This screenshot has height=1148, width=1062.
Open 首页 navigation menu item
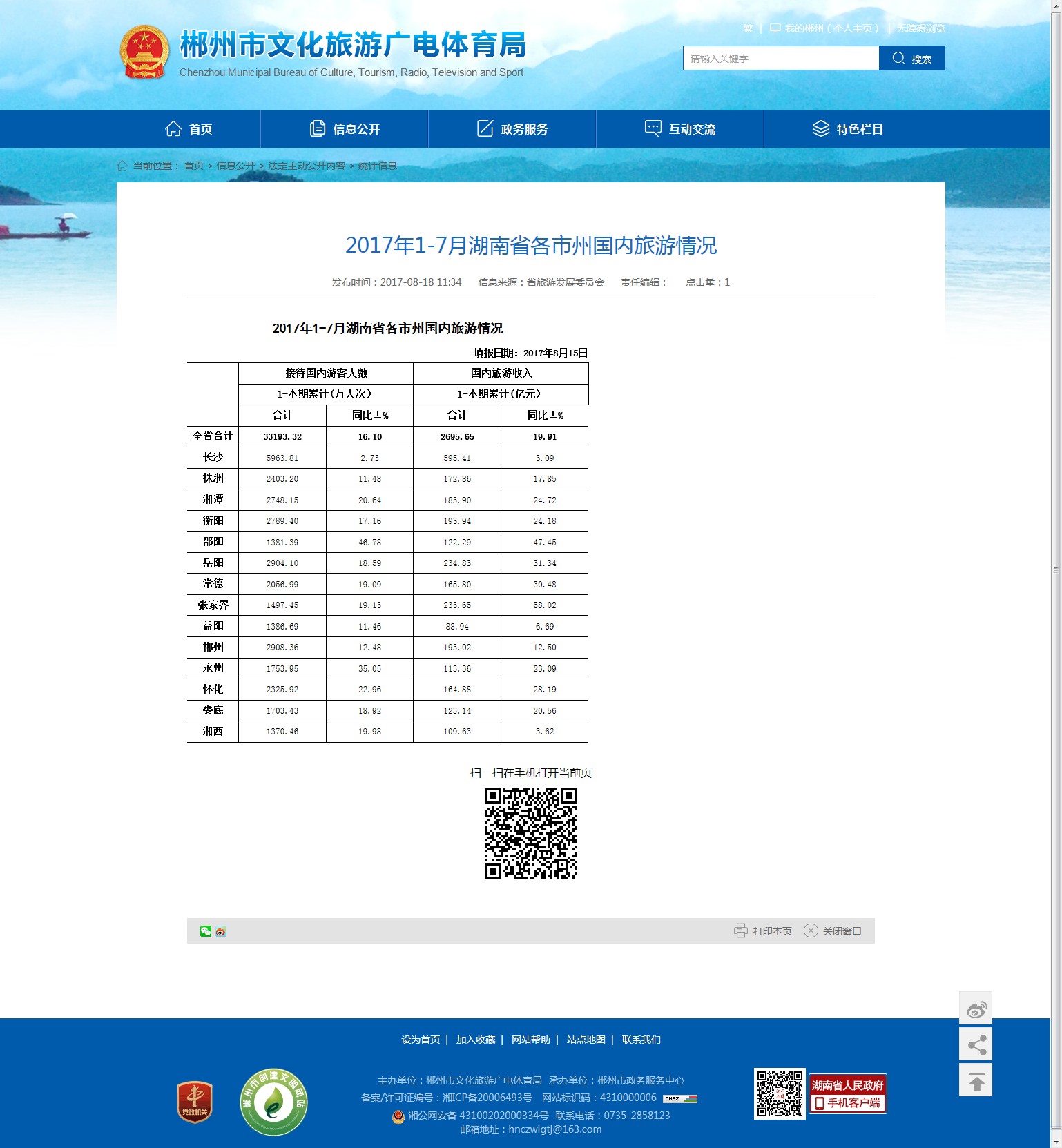(189, 129)
